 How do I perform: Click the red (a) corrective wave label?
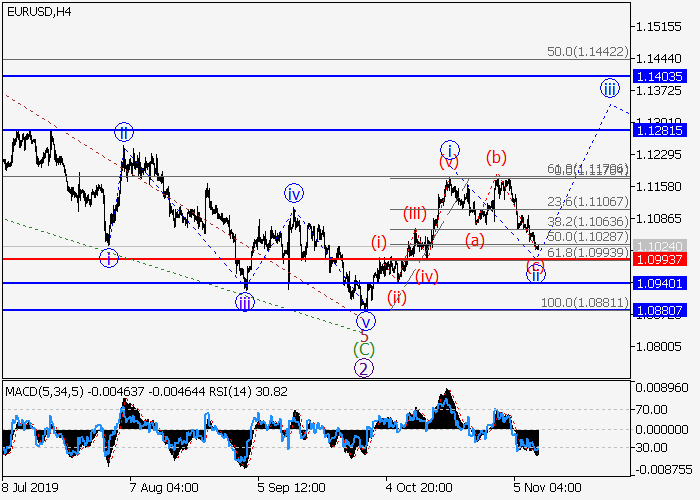(x=474, y=239)
